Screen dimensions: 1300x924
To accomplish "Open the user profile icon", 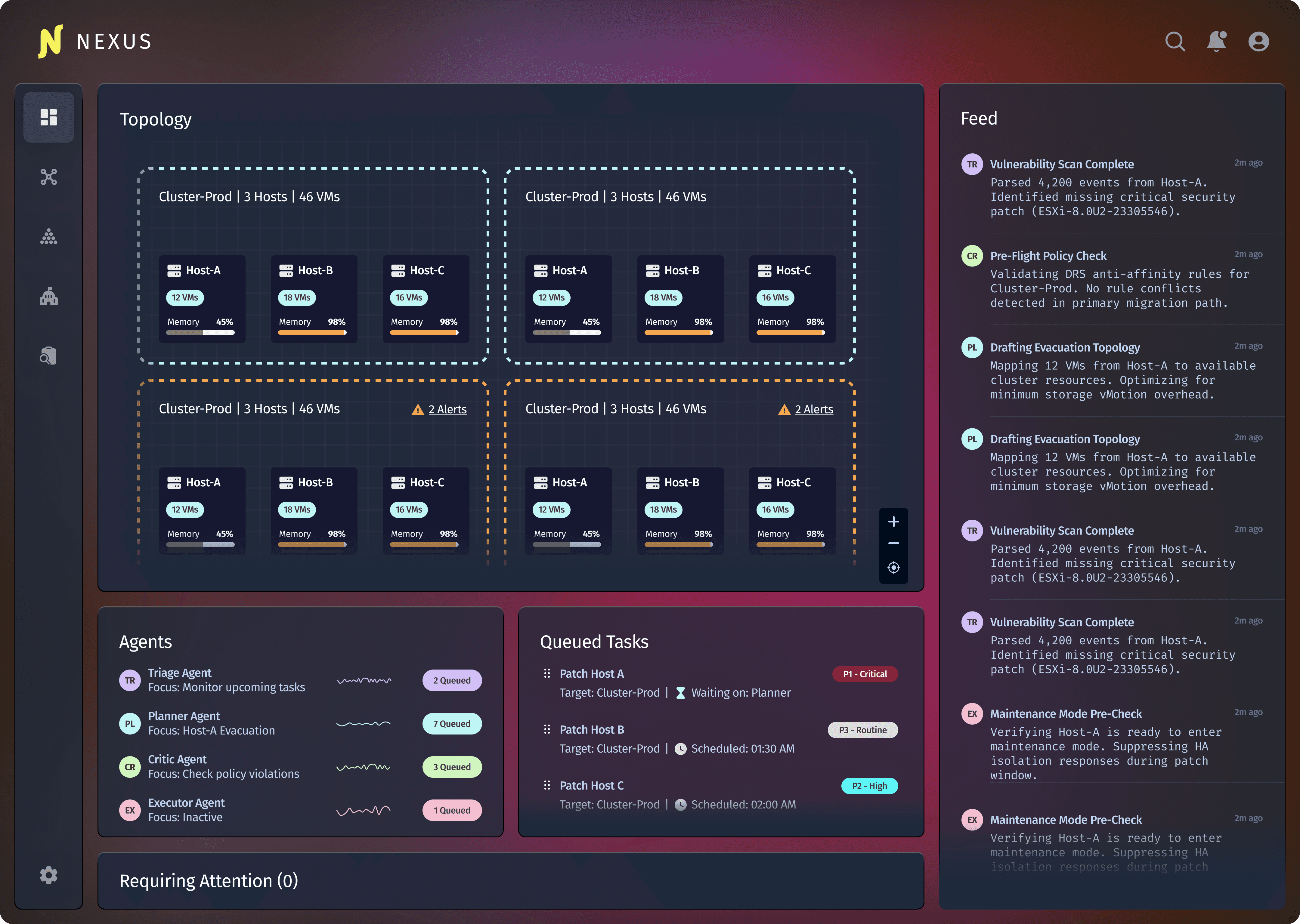I will tap(1258, 42).
